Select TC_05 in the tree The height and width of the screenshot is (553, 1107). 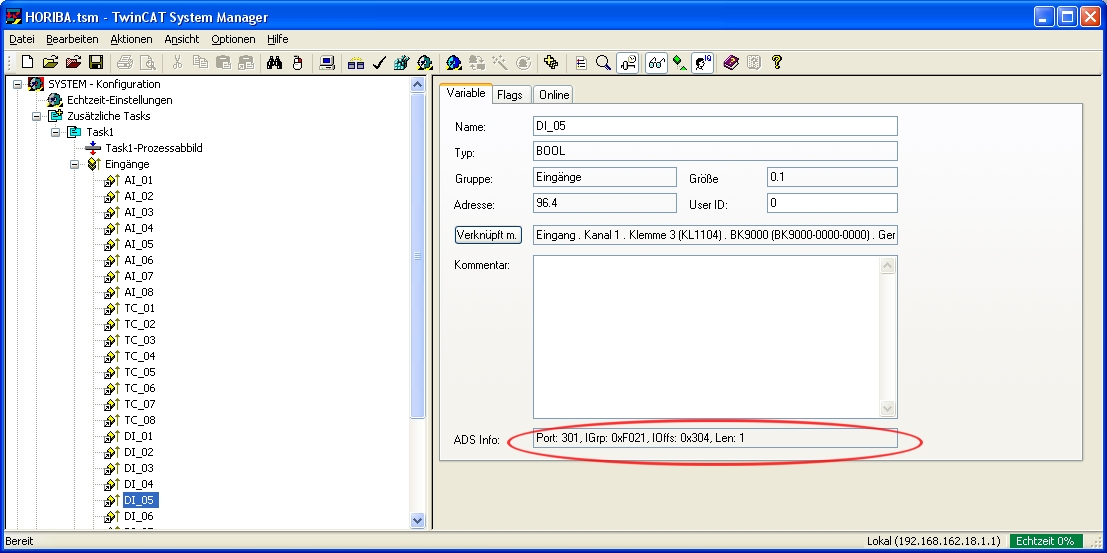[x=139, y=372]
